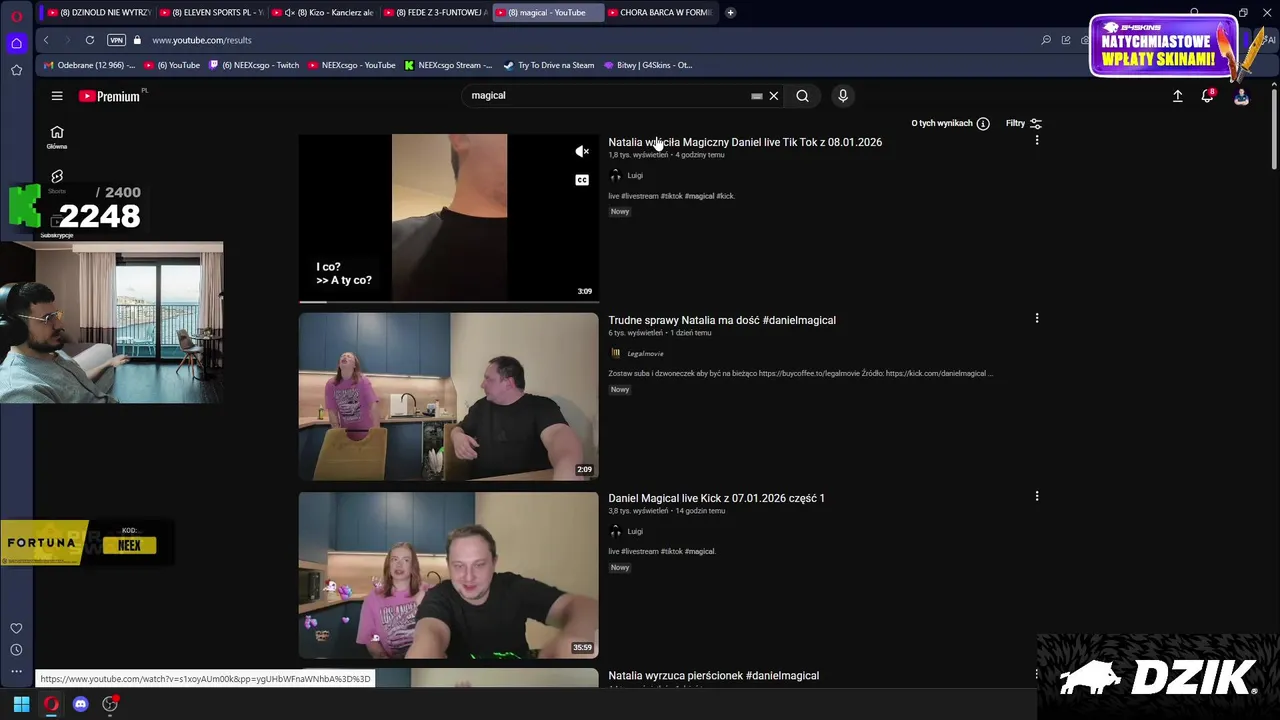1280x720 pixels.
Task: Reload the page
Action: (x=90, y=40)
